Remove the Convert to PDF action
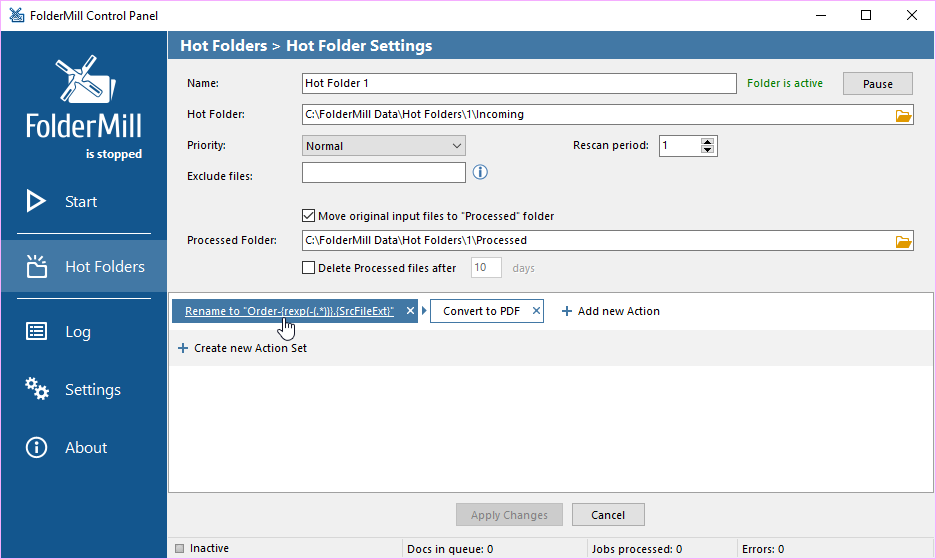The height and width of the screenshot is (559, 936). coord(536,311)
